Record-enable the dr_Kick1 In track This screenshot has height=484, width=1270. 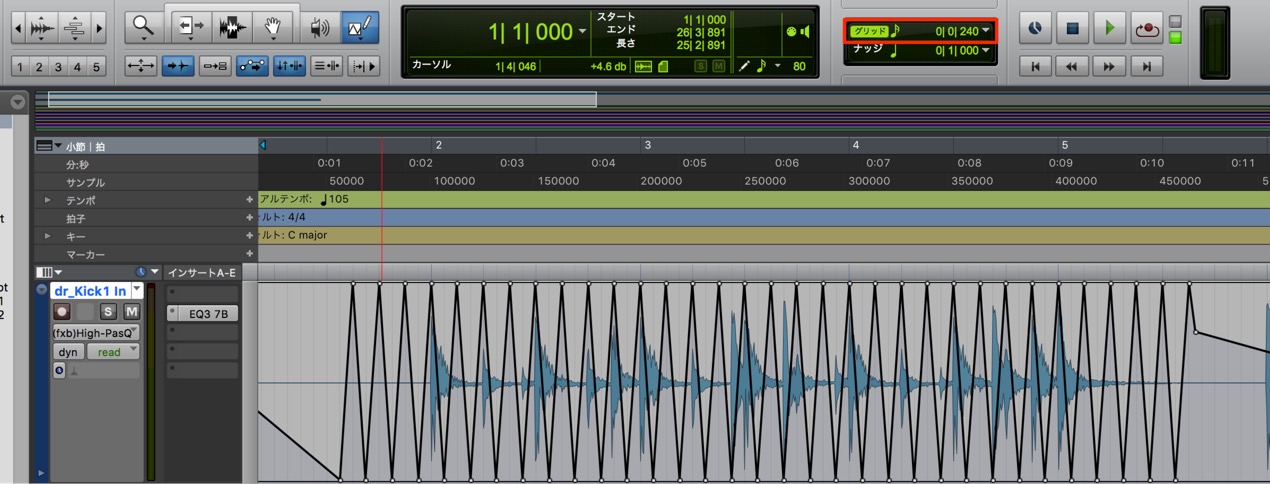pyautogui.click(x=62, y=312)
